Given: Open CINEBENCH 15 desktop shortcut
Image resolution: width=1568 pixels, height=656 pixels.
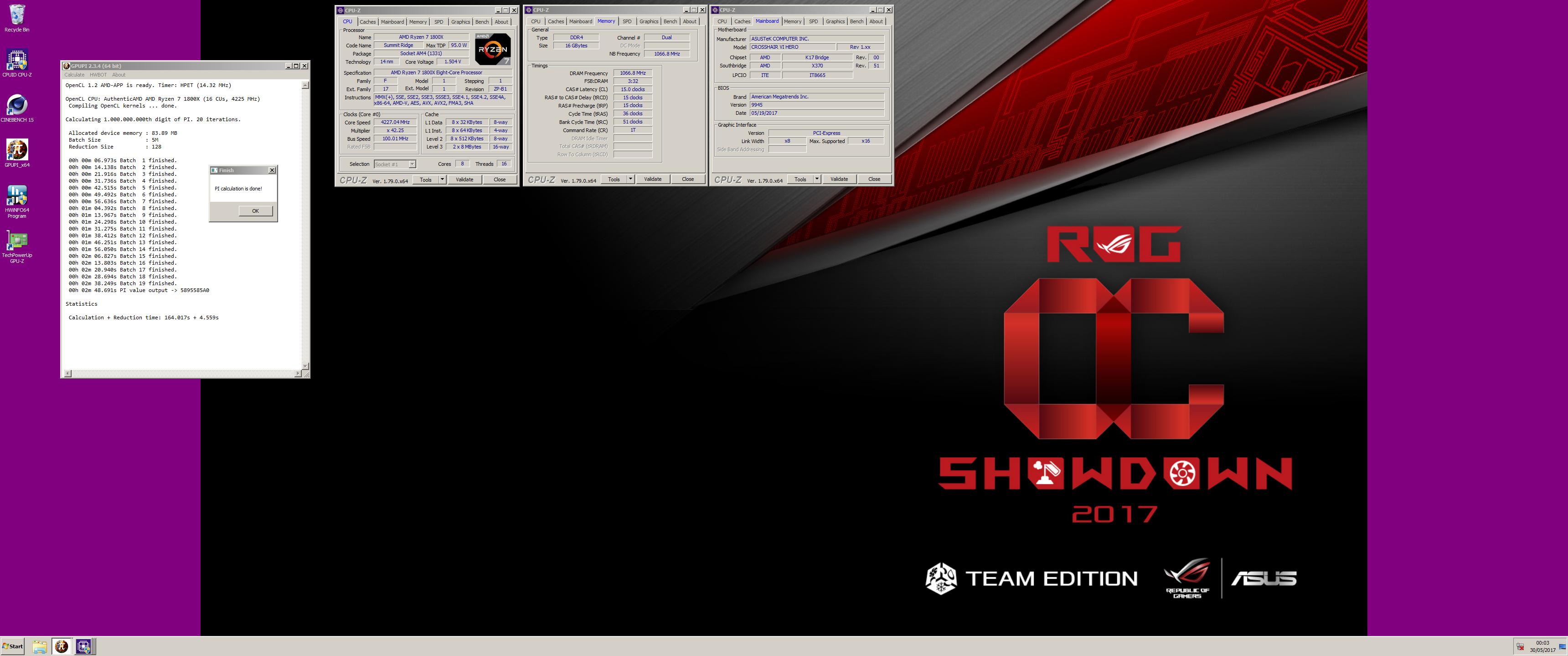Looking at the screenshot, I should 16,108.
